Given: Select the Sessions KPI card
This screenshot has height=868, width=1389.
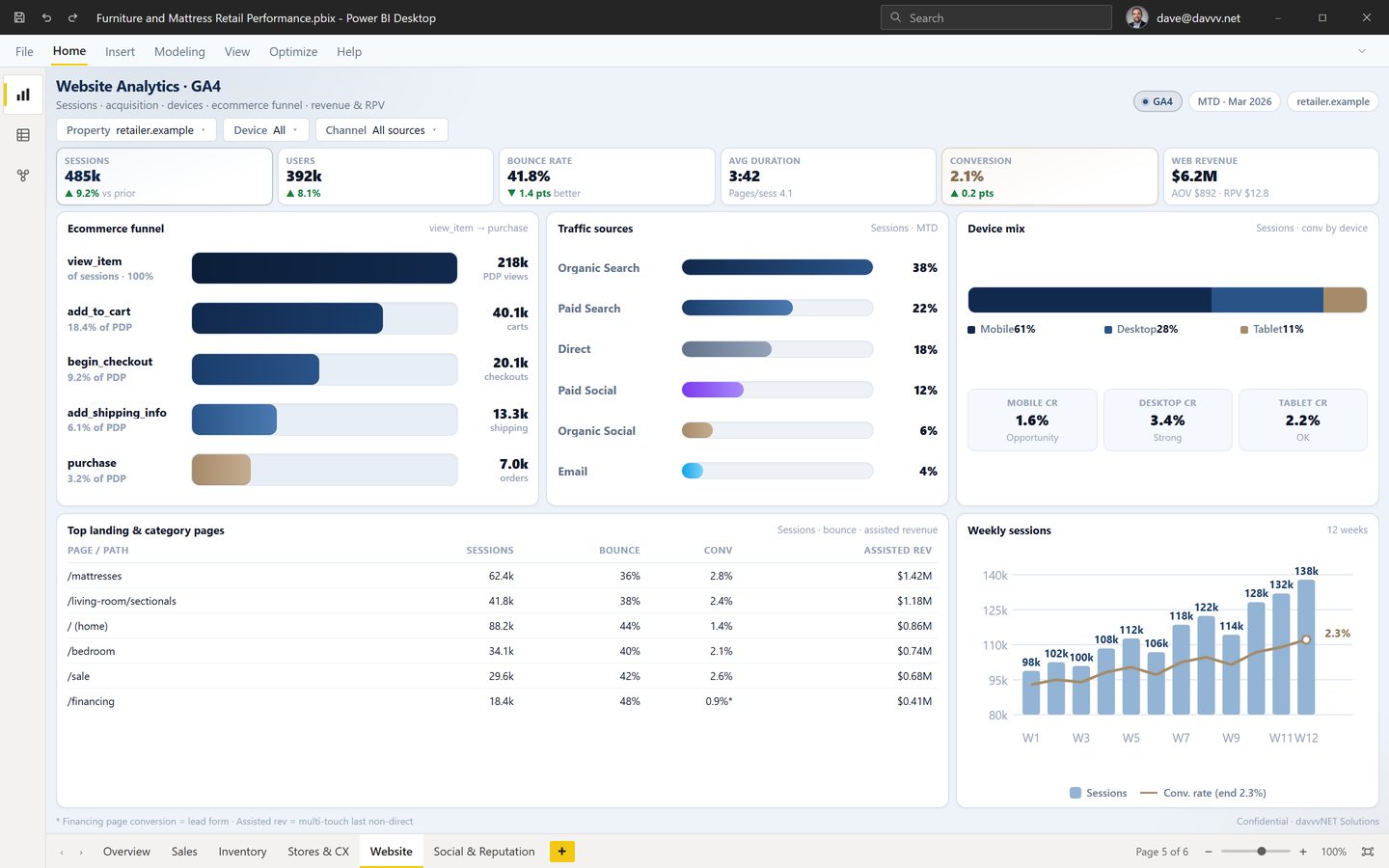Looking at the screenshot, I should (164, 176).
